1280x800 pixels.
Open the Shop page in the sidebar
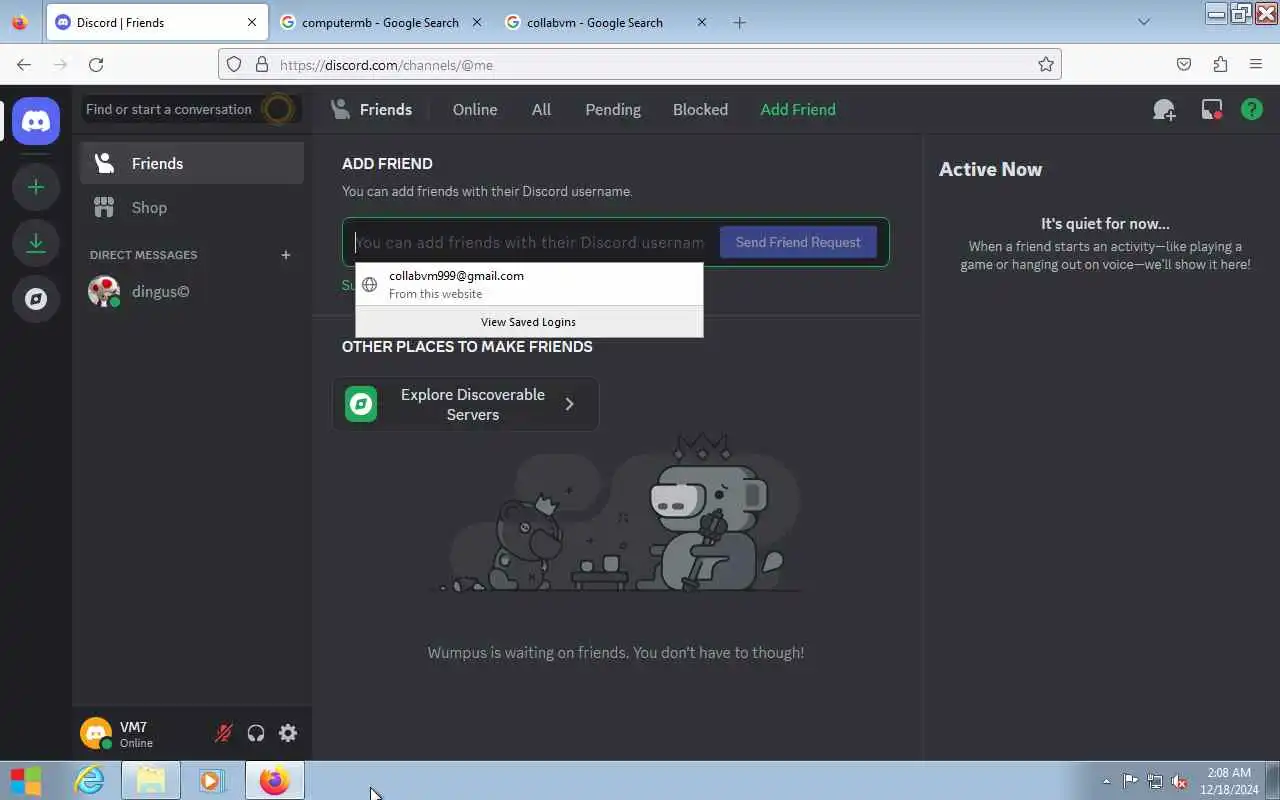coord(192,207)
